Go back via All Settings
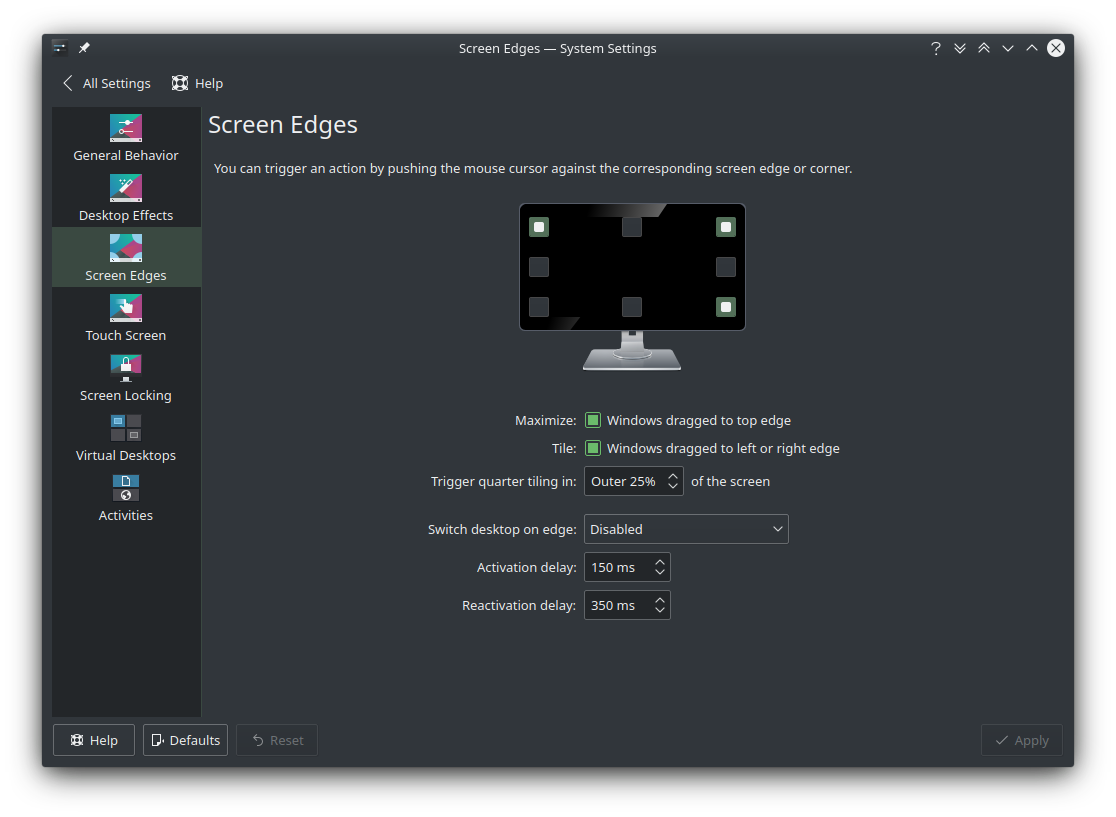The image size is (1116, 817). tap(105, 83)
